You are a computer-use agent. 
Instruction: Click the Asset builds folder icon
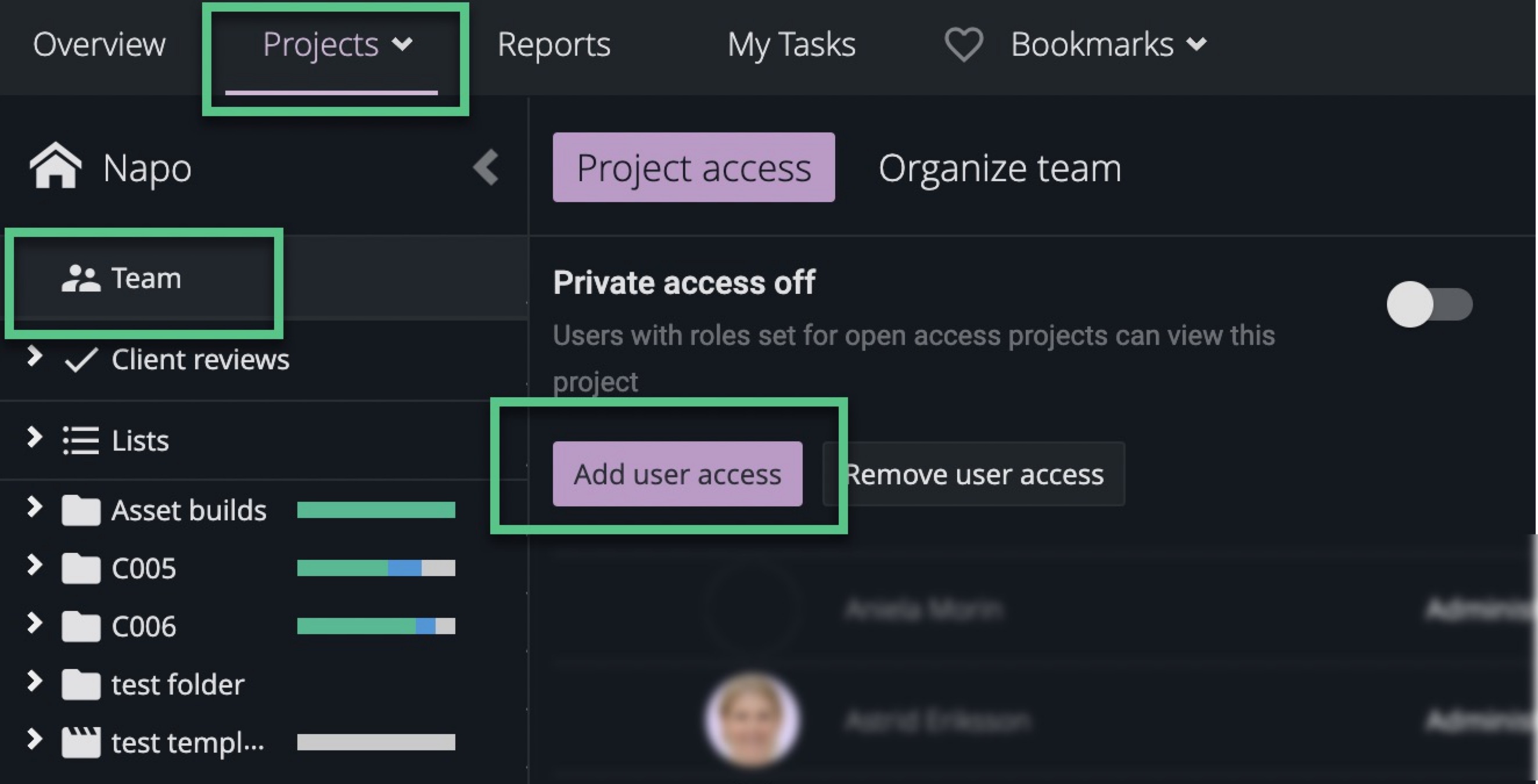click(x=82, y=510)
